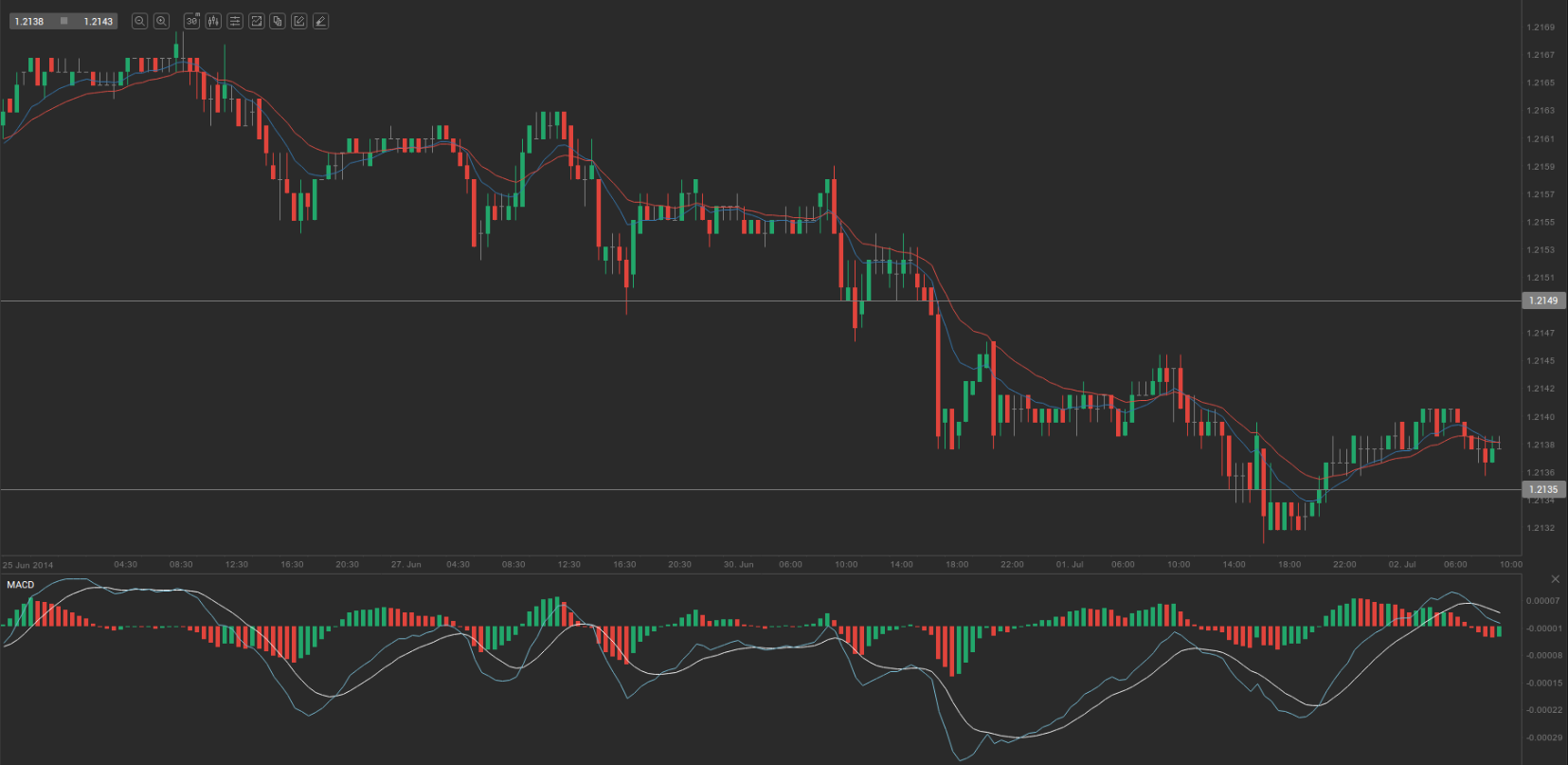The image size is (1568, 765).
Task: Select the 1.2149 horizontal line price tag
Action: click(1543, 301)
